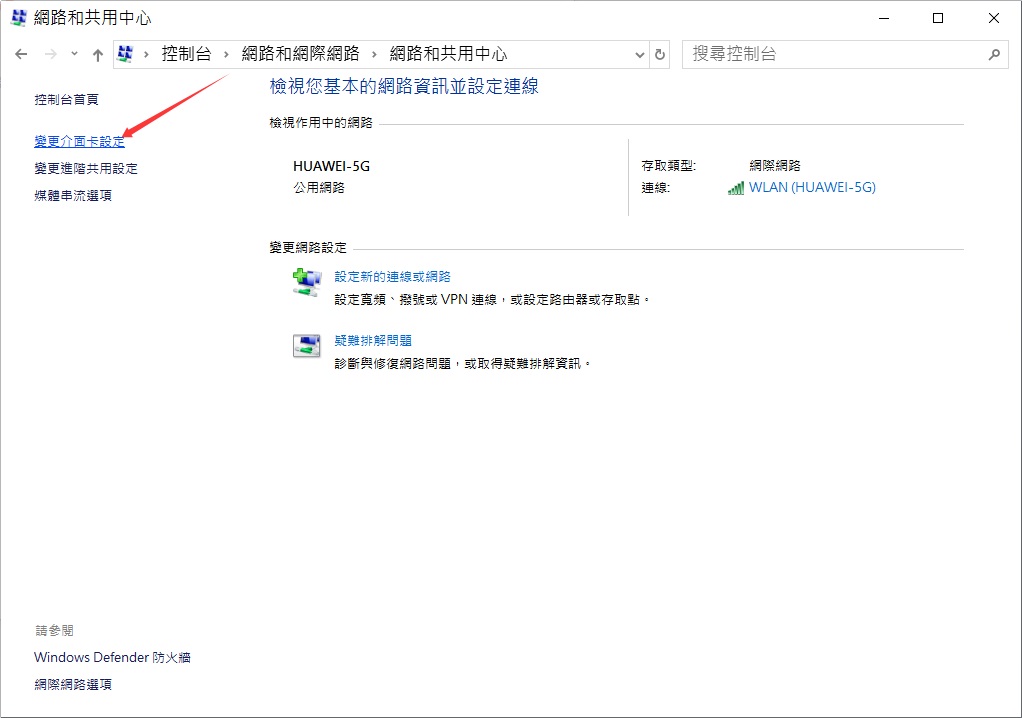Click the 連線 label

click(x=656, y=188)
